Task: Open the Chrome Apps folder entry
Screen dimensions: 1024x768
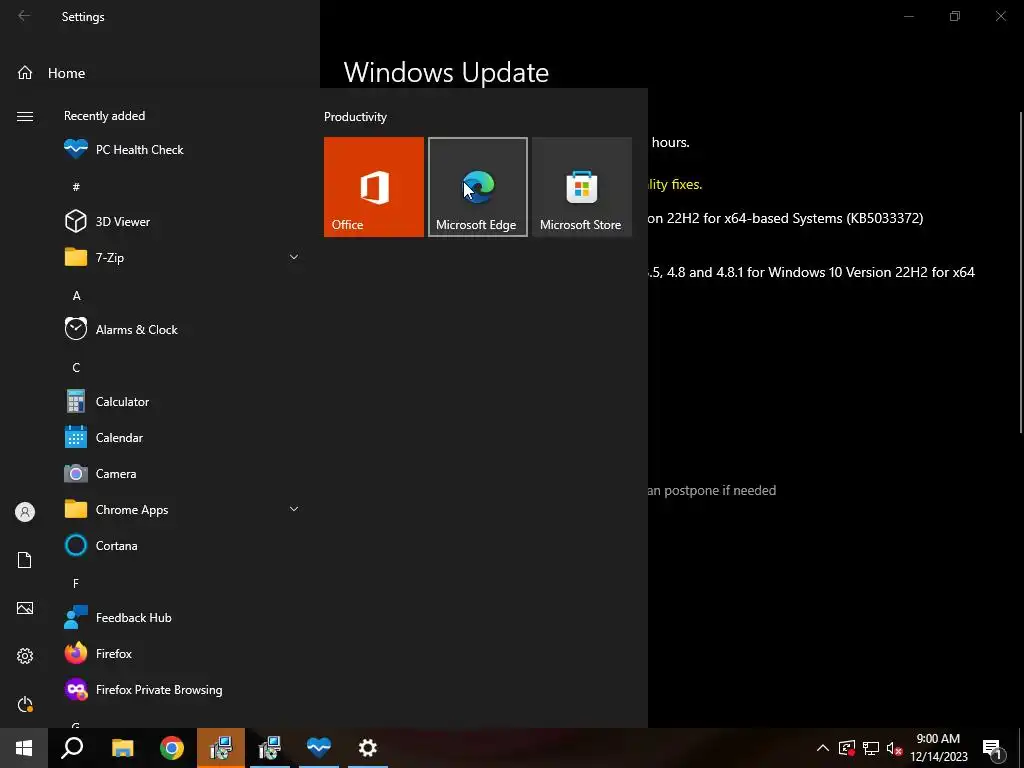Action: pyautogui.click(x=182, y=509)
